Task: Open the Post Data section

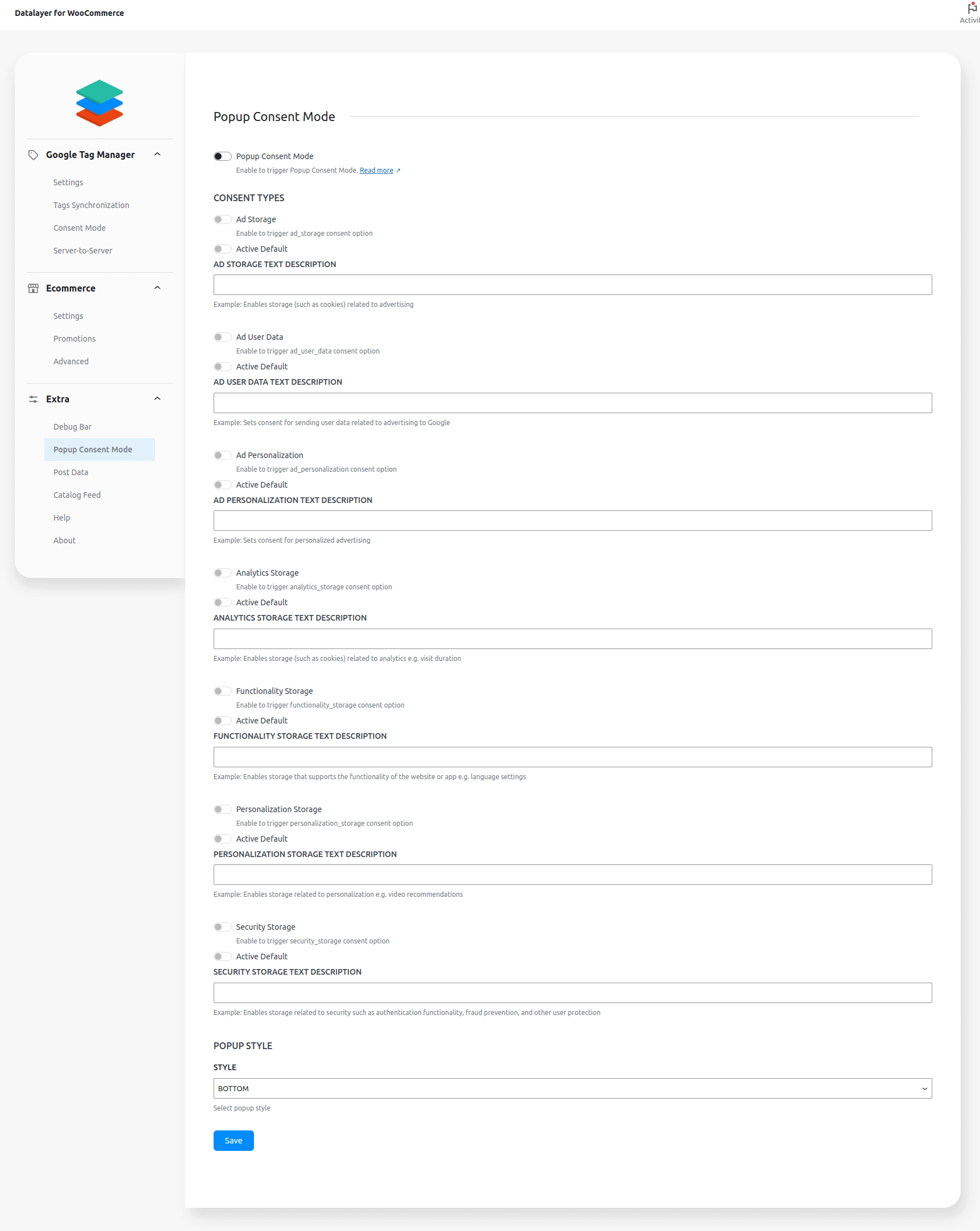Action: (x=70, y=472)
